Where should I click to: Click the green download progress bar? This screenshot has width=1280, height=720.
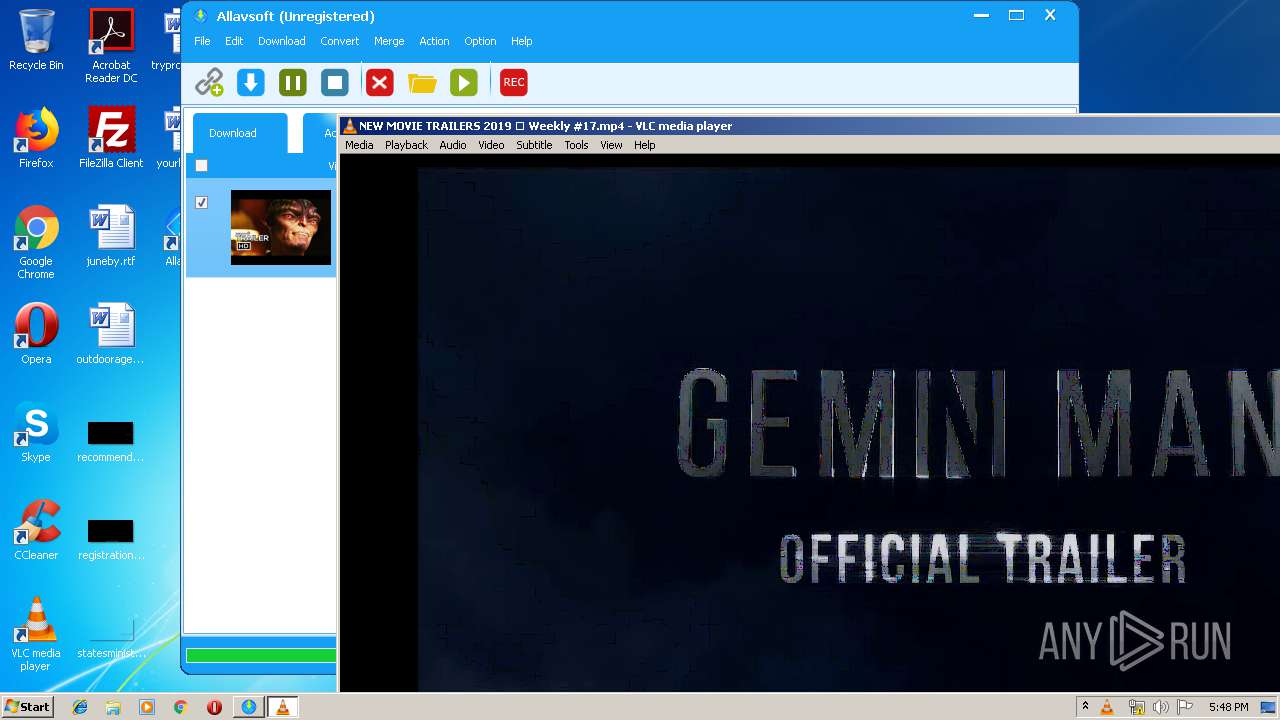(x=261, y=656)
